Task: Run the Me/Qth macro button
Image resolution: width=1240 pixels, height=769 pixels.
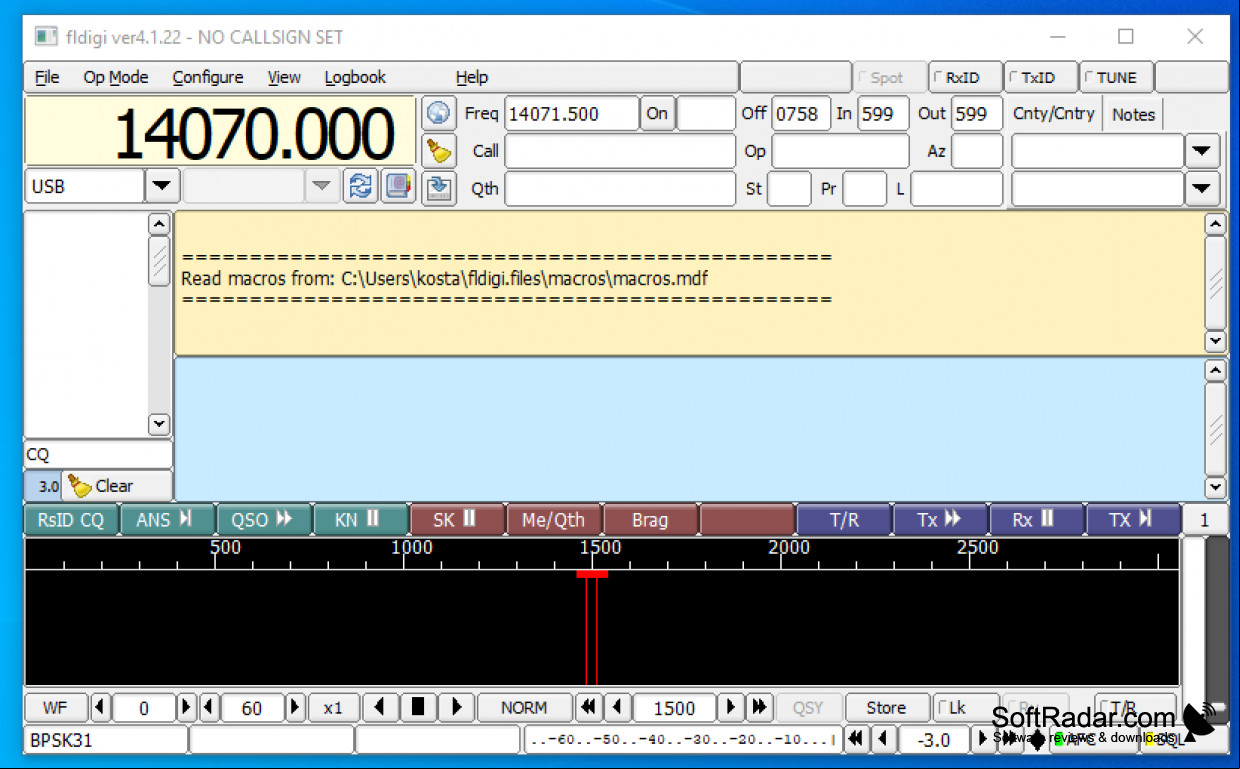Action: (x=553, y=520)
